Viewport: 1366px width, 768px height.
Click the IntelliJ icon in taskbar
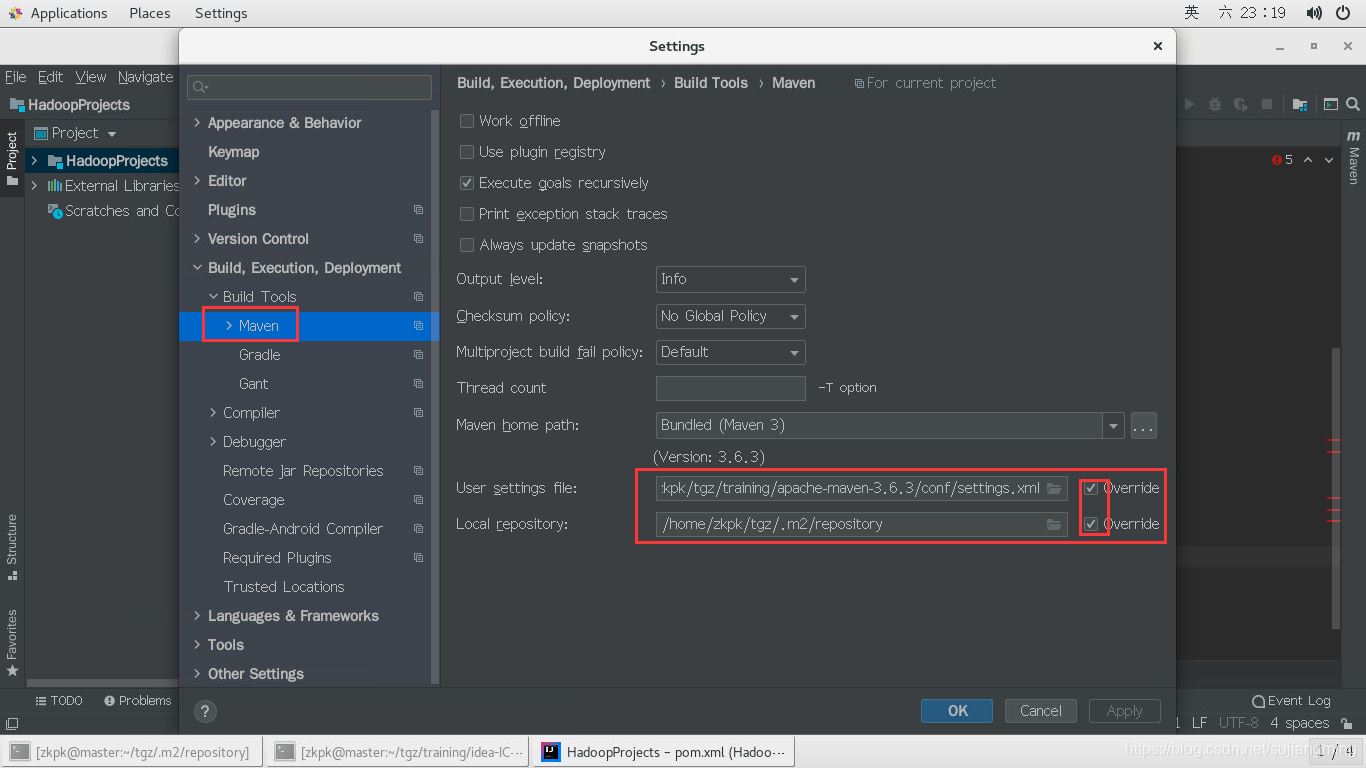point(550,752)
